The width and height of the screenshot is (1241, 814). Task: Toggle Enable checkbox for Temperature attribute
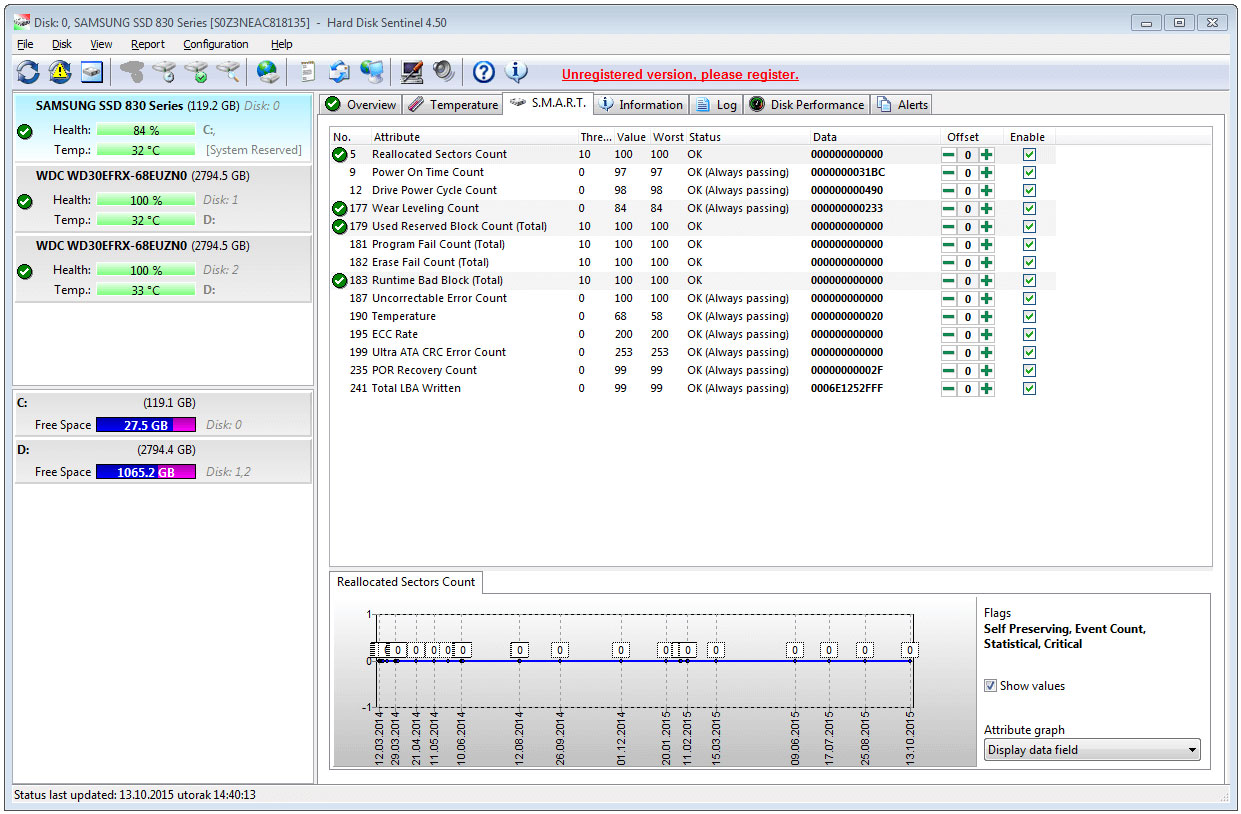[x=1029, y=317]
